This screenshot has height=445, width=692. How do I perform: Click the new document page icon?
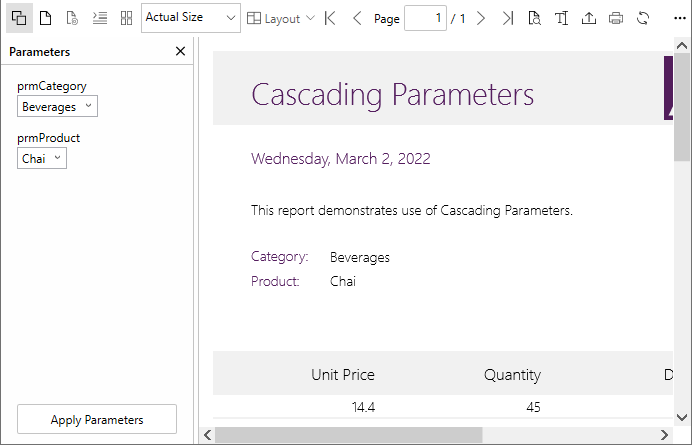45,18
